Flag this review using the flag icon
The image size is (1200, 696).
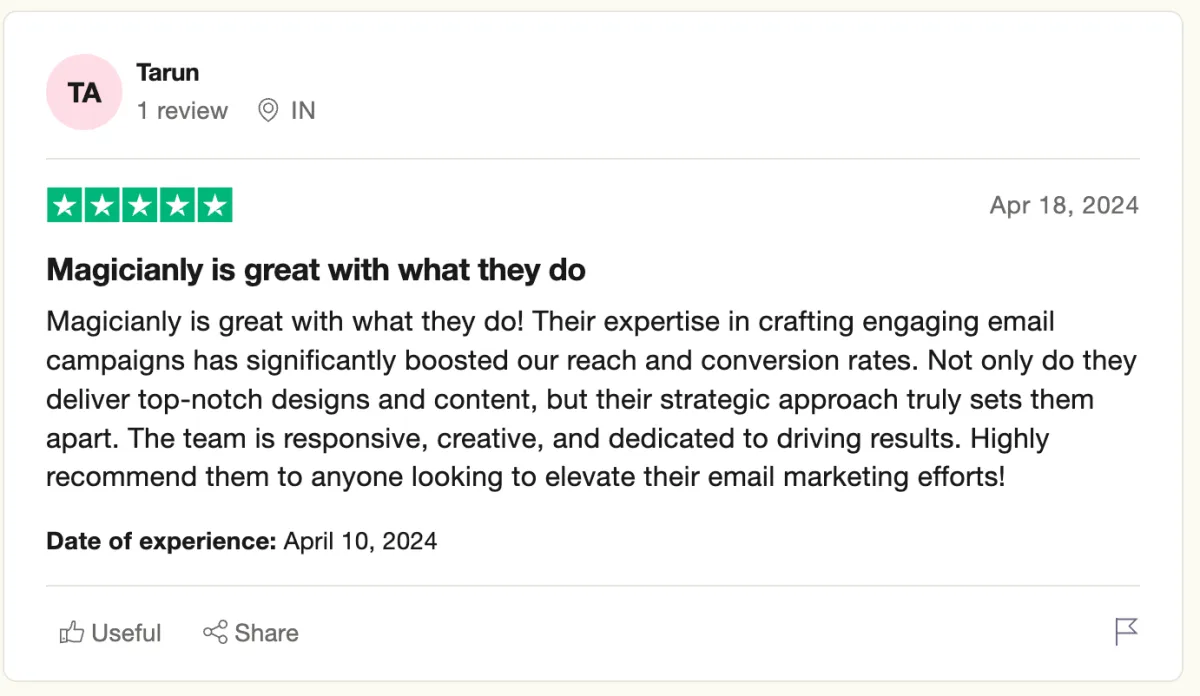(1126, 632)
